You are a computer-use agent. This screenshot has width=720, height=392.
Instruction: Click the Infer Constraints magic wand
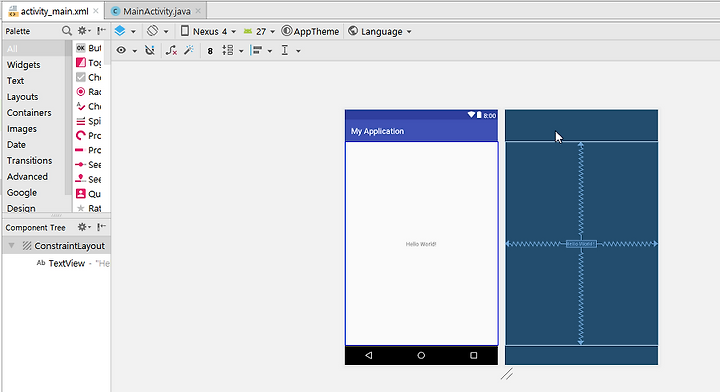pos(189,50)
